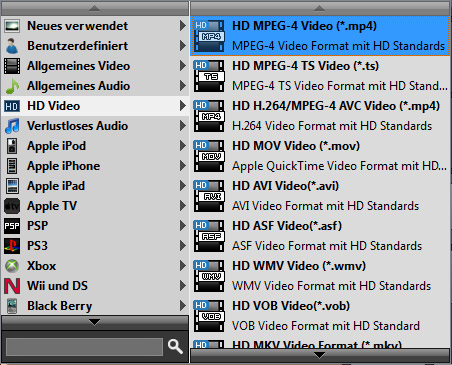The width and height of the screenshot is (452, 365).
Task: Click the HD MOV filmstrip icon
Action: pos(209,156)
